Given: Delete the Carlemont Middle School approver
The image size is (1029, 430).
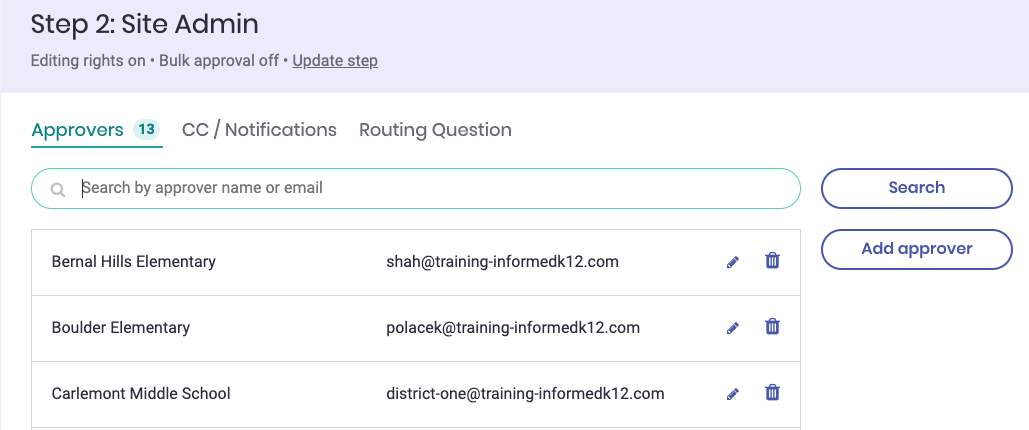Looking at the screenshot, I should tap(772, 393).
